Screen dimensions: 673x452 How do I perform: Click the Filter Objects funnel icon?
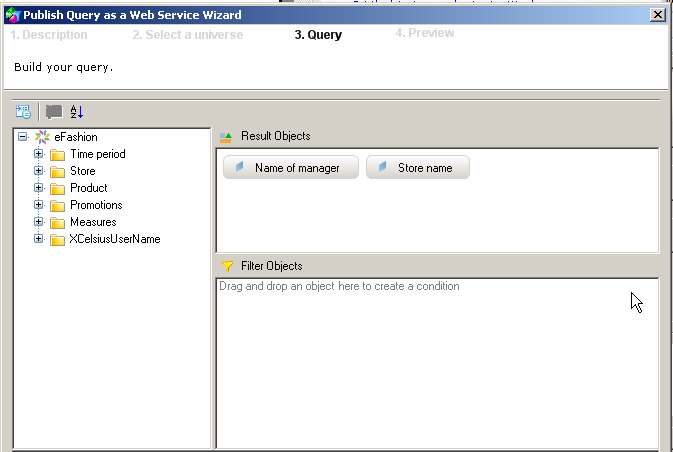227,266
